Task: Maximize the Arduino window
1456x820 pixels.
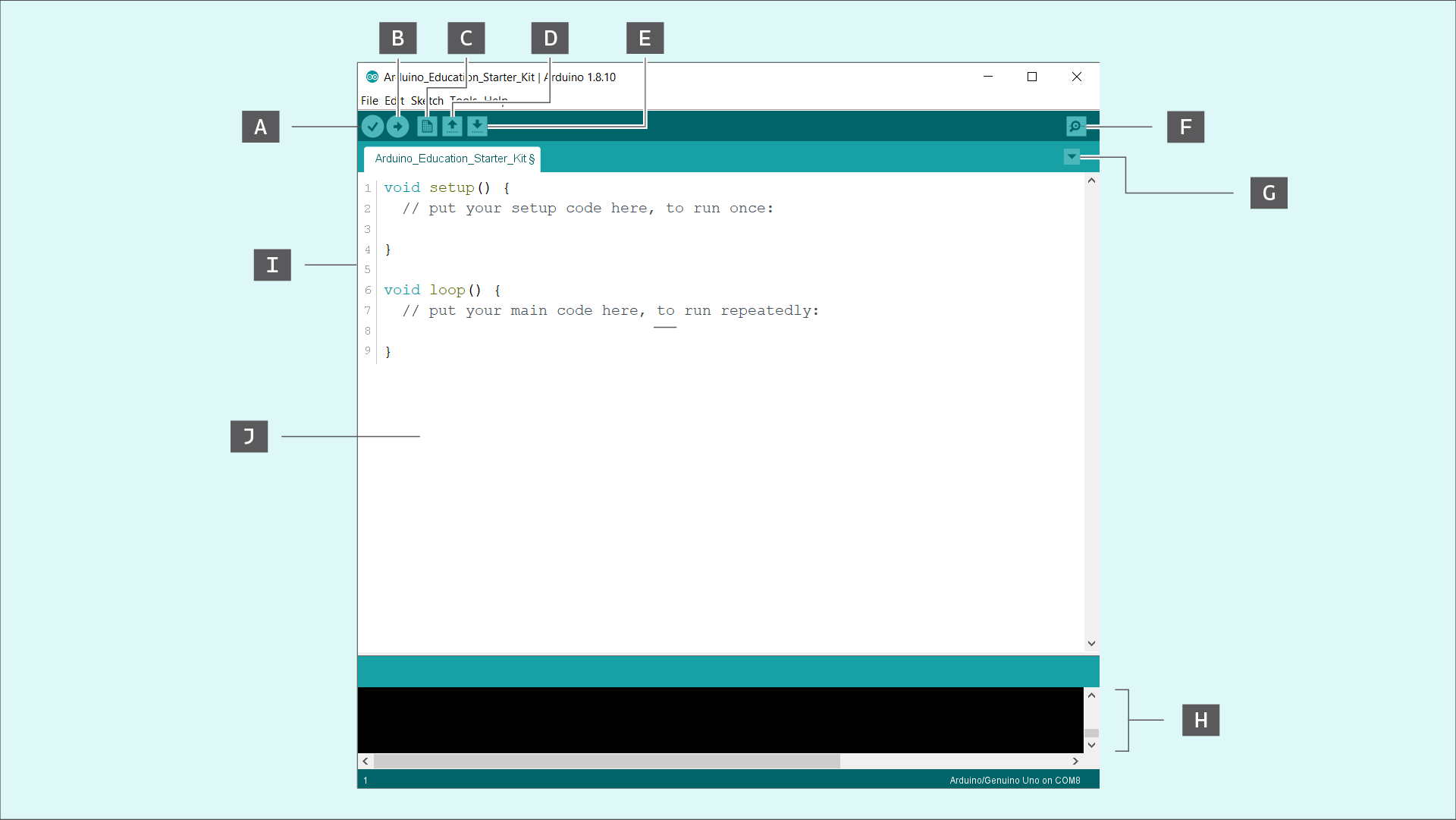Action: 1032,77
